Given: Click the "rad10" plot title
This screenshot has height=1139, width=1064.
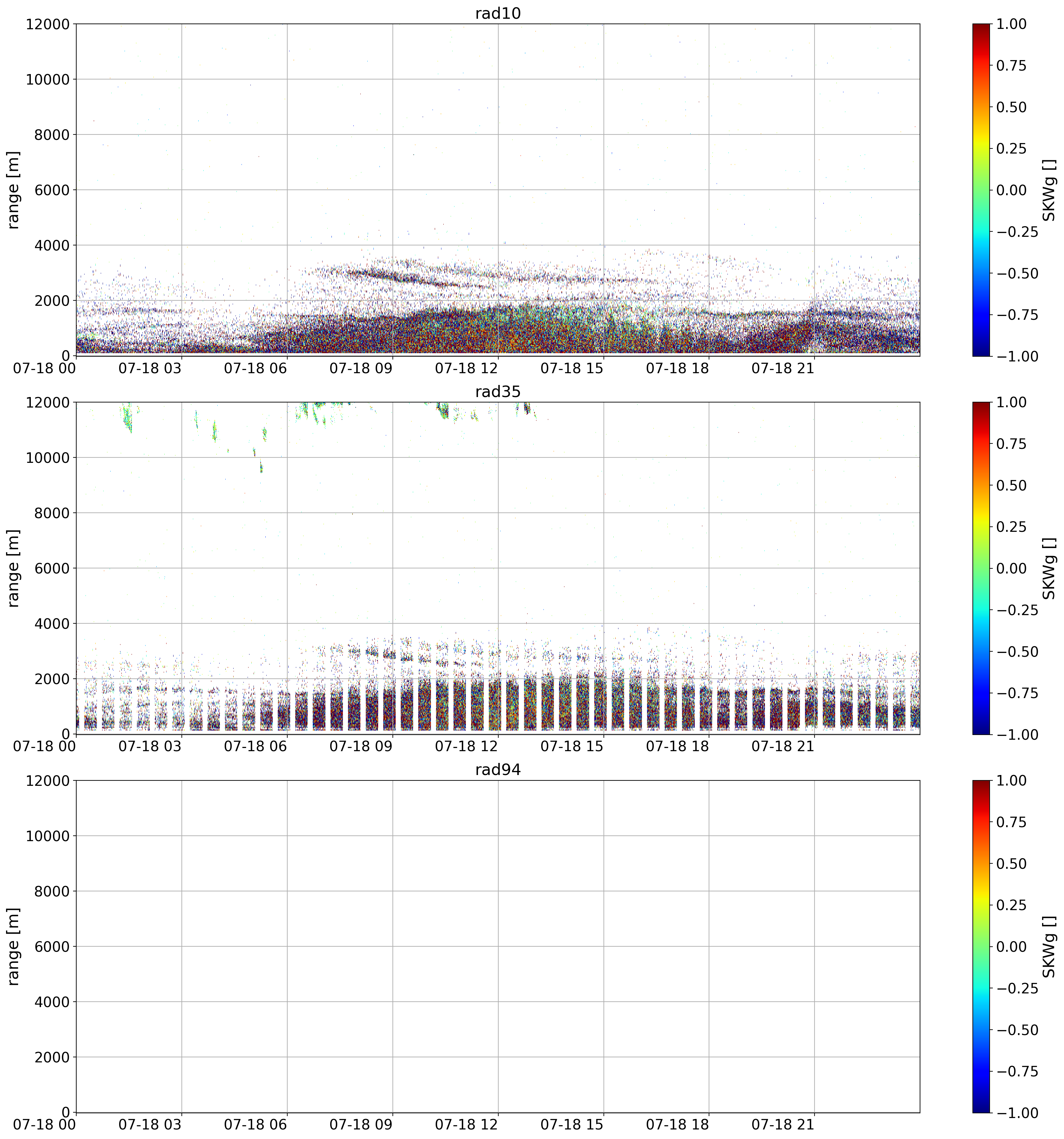Looking at the screenshot, I should pyautogui.click(x=498, y=13).
